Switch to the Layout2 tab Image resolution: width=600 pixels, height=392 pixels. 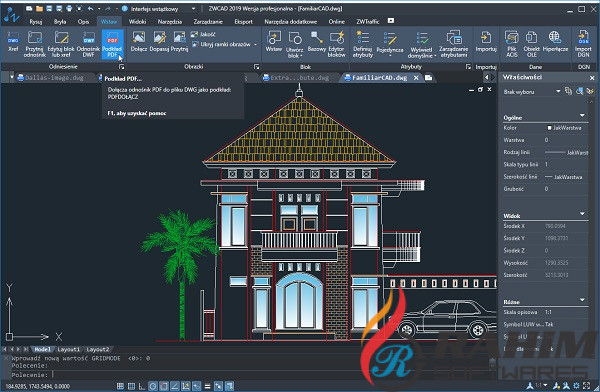[x=98, y=349]
